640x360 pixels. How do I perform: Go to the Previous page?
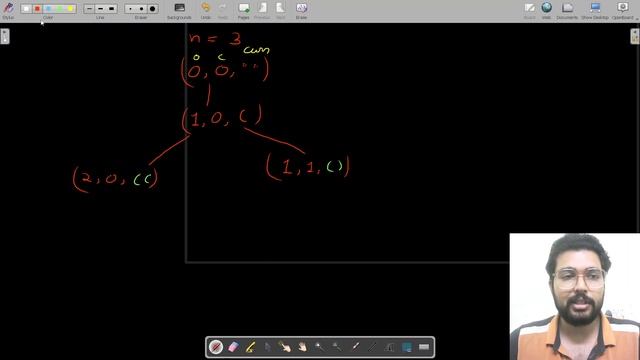[x=262, y=11]
